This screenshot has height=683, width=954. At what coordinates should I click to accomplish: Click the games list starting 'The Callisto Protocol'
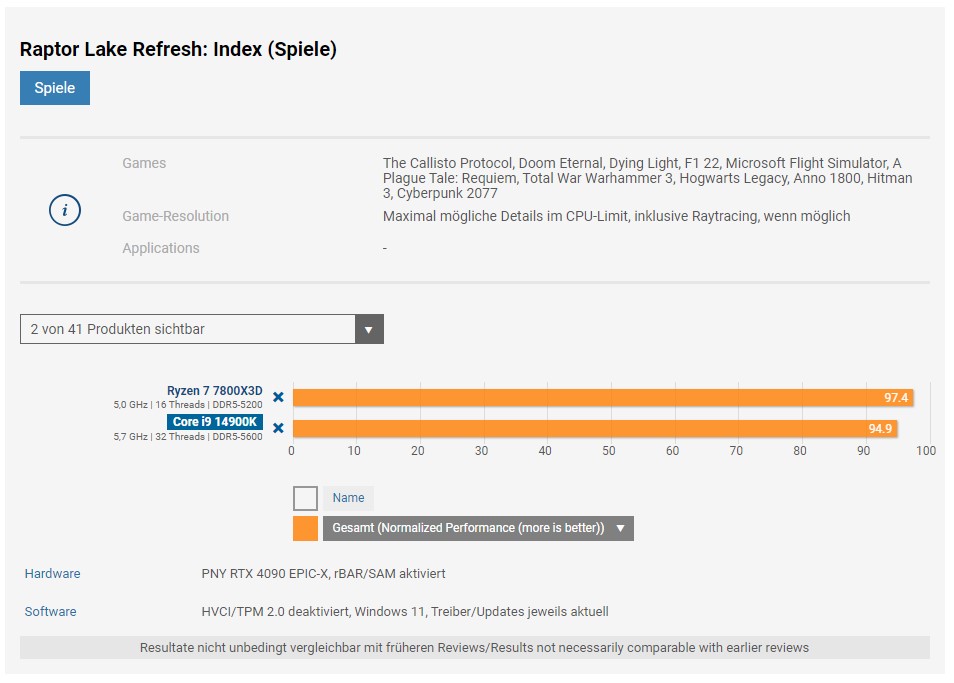click(647, 178)
